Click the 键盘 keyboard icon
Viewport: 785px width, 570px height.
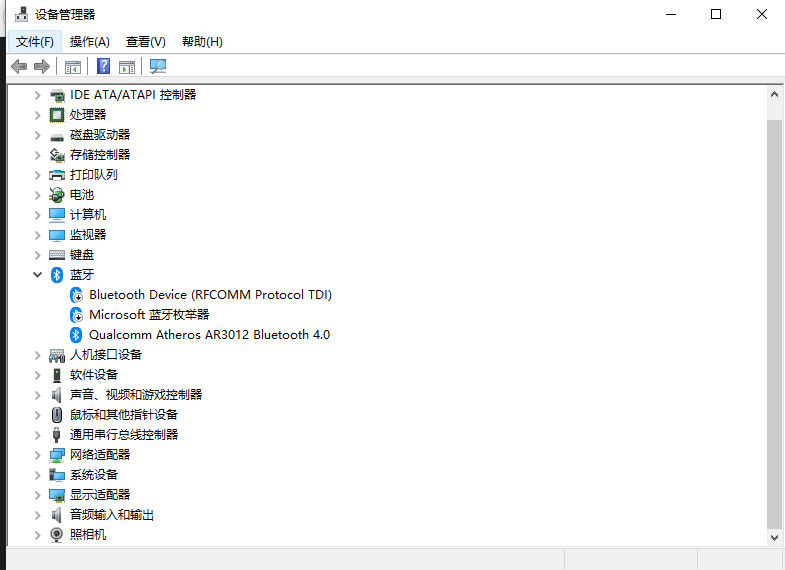57,255
